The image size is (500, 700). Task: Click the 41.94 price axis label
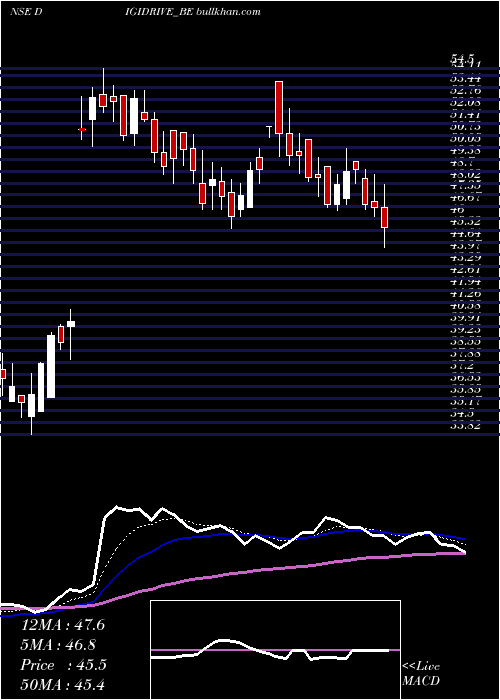[465, 282]
